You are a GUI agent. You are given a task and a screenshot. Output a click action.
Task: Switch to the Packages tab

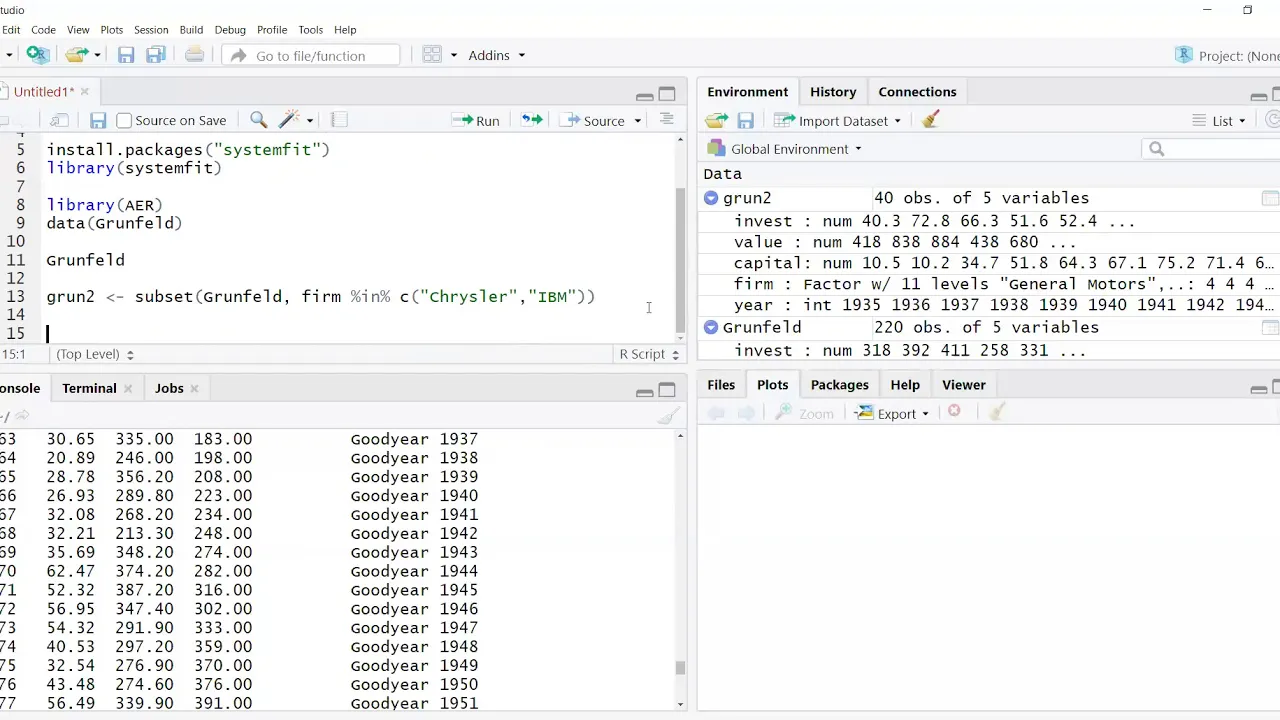839,384
